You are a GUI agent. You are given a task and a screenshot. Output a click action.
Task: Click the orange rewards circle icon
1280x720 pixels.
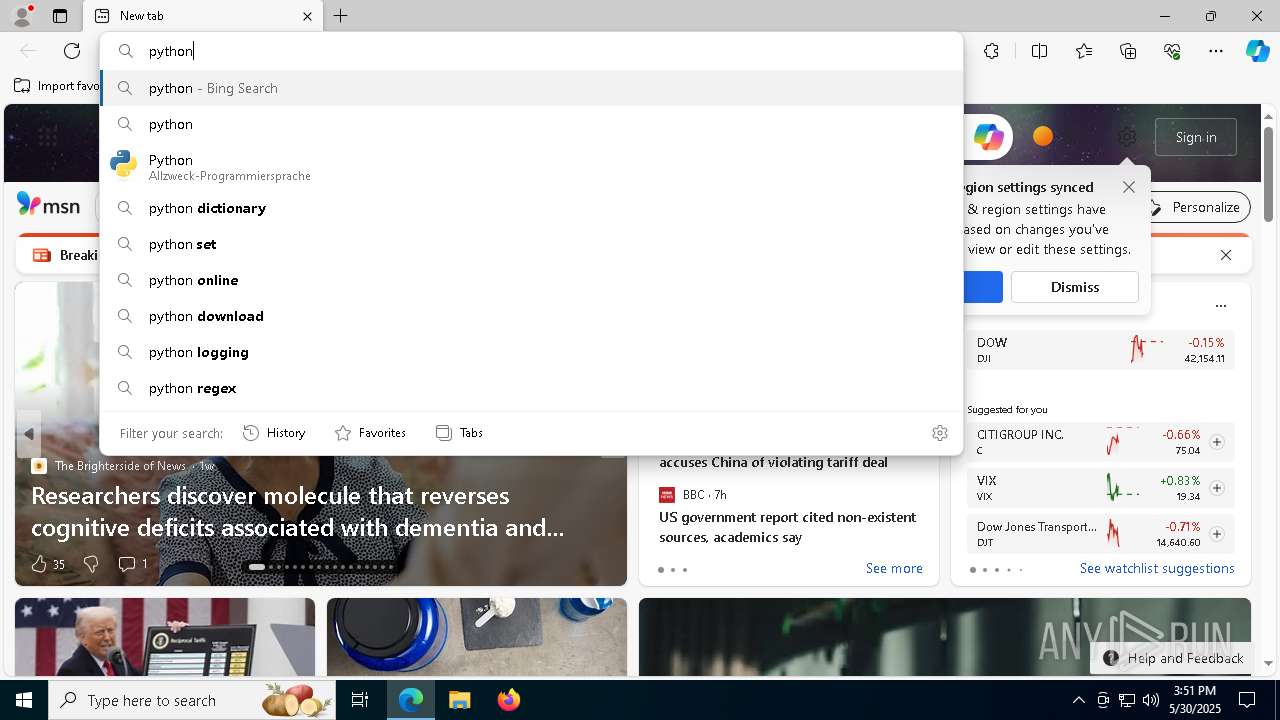[x=1043, y=137]
